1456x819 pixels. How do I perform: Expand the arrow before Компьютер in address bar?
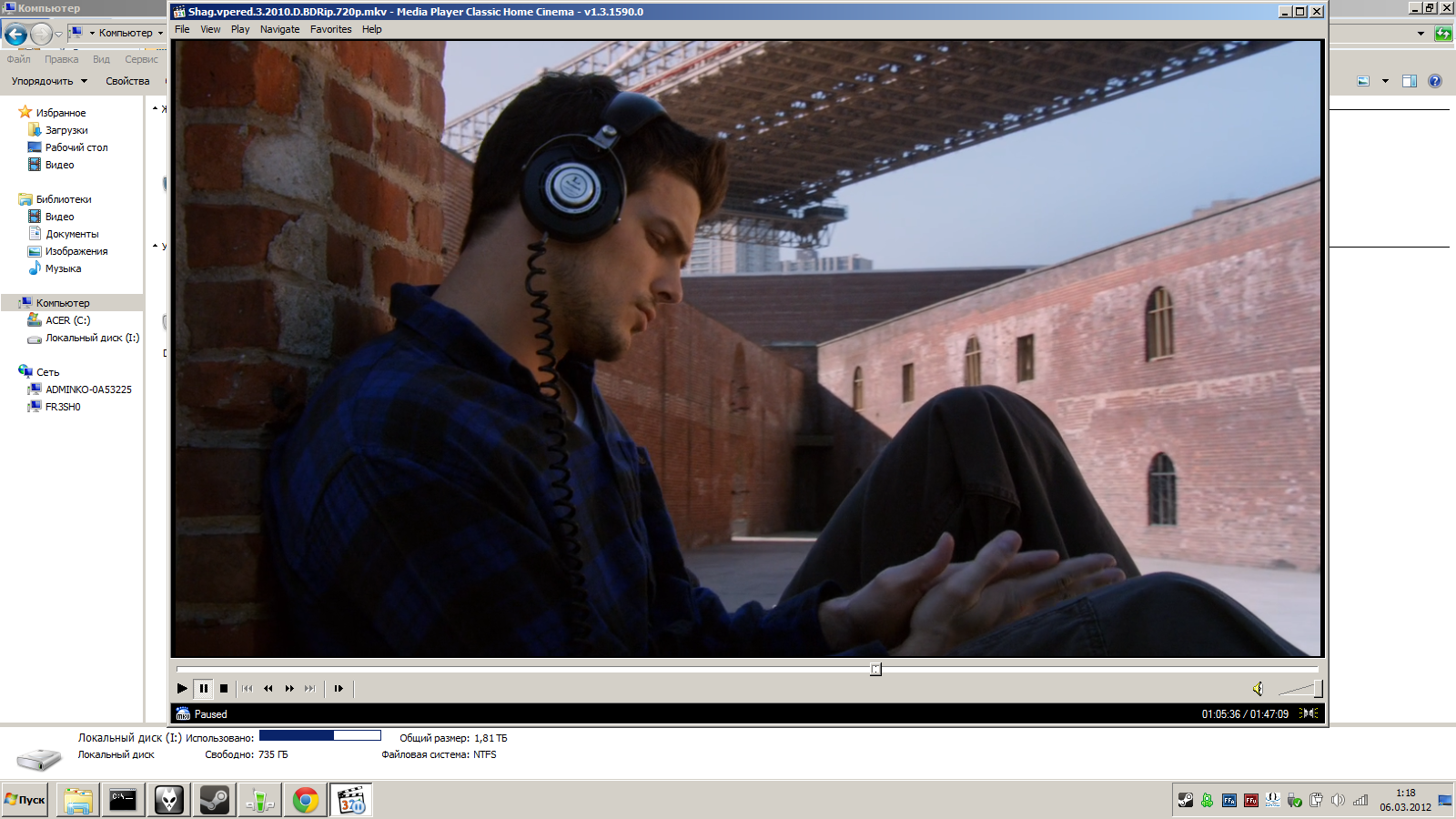pyautogui.click(x=92, y=33)
